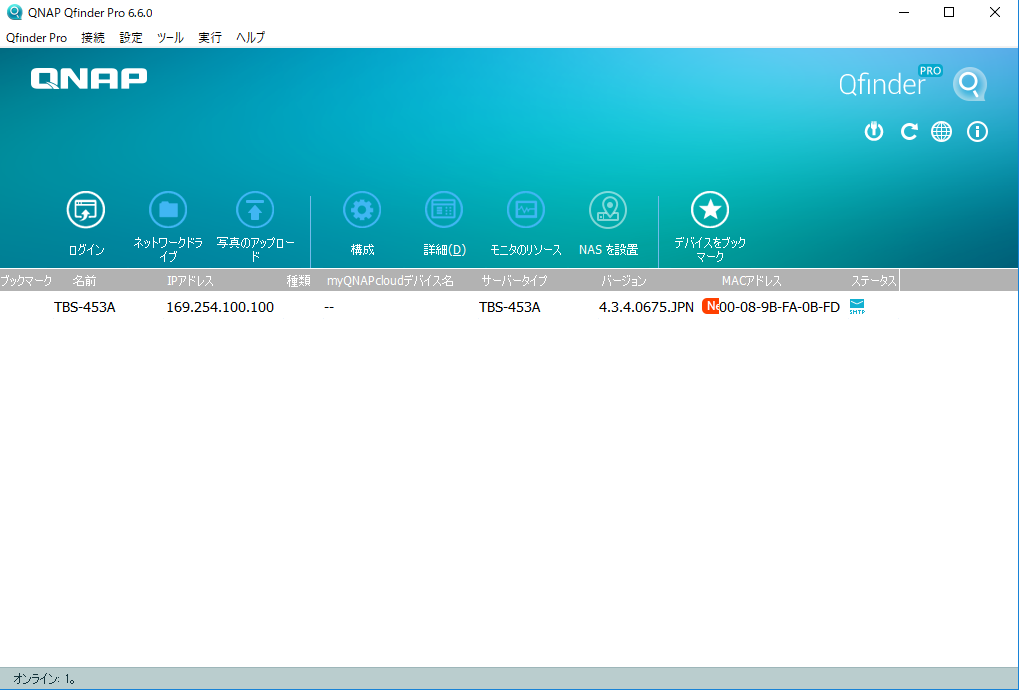Click the power plug icon at top right

873,132
